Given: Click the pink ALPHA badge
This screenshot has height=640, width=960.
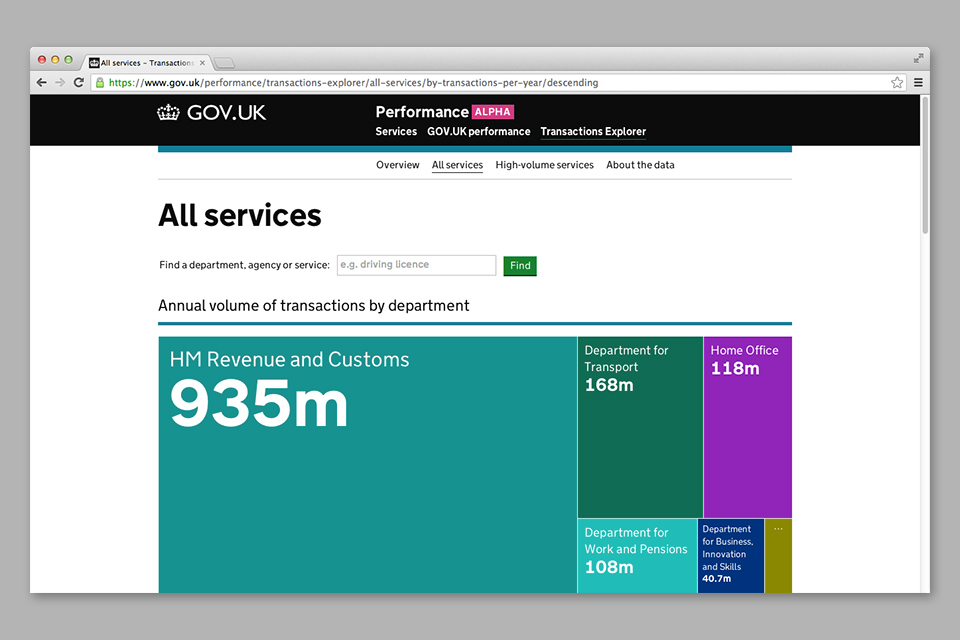Looking at the screenshot, I should click(493, 112).
